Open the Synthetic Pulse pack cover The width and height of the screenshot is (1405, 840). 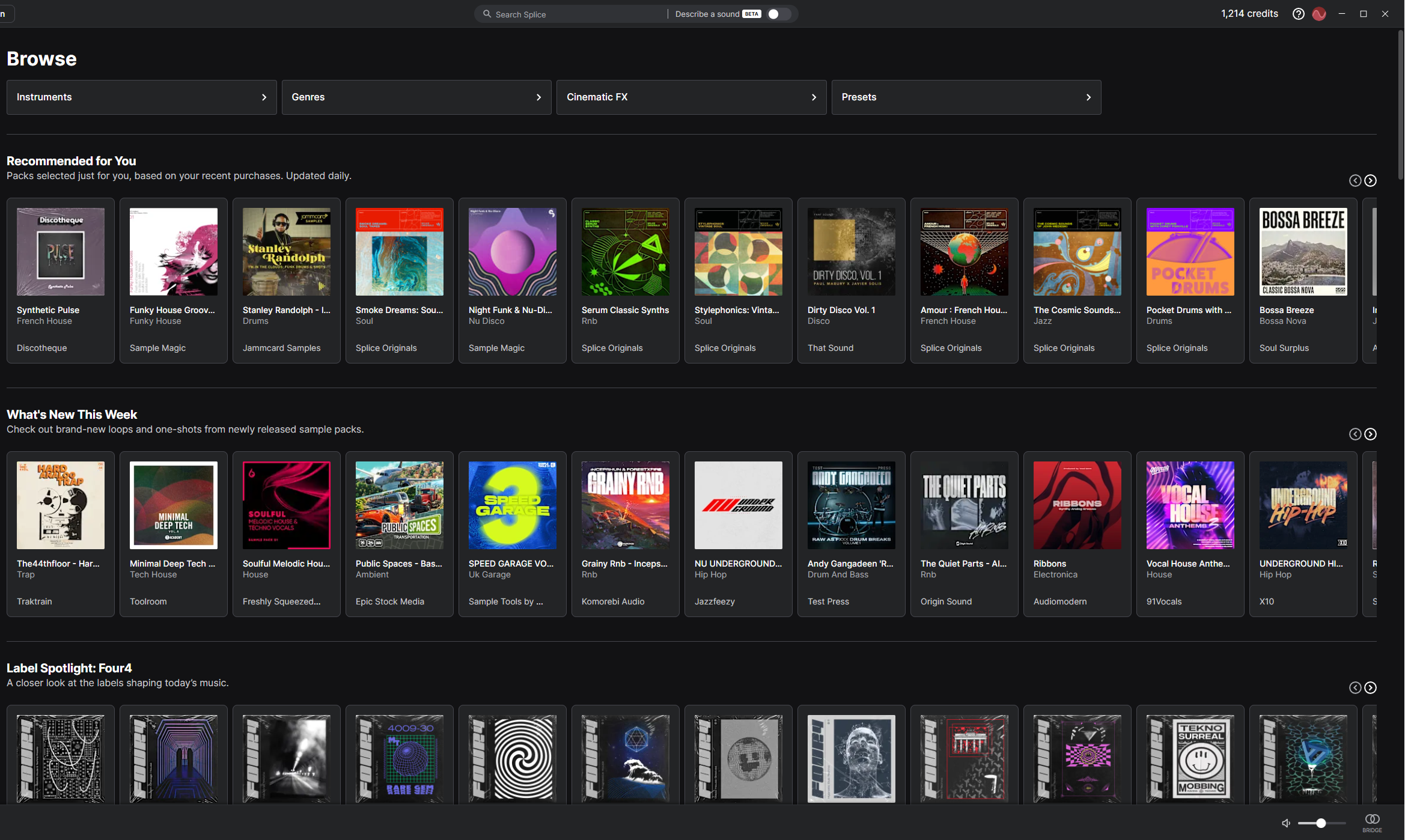coord(61,252)
